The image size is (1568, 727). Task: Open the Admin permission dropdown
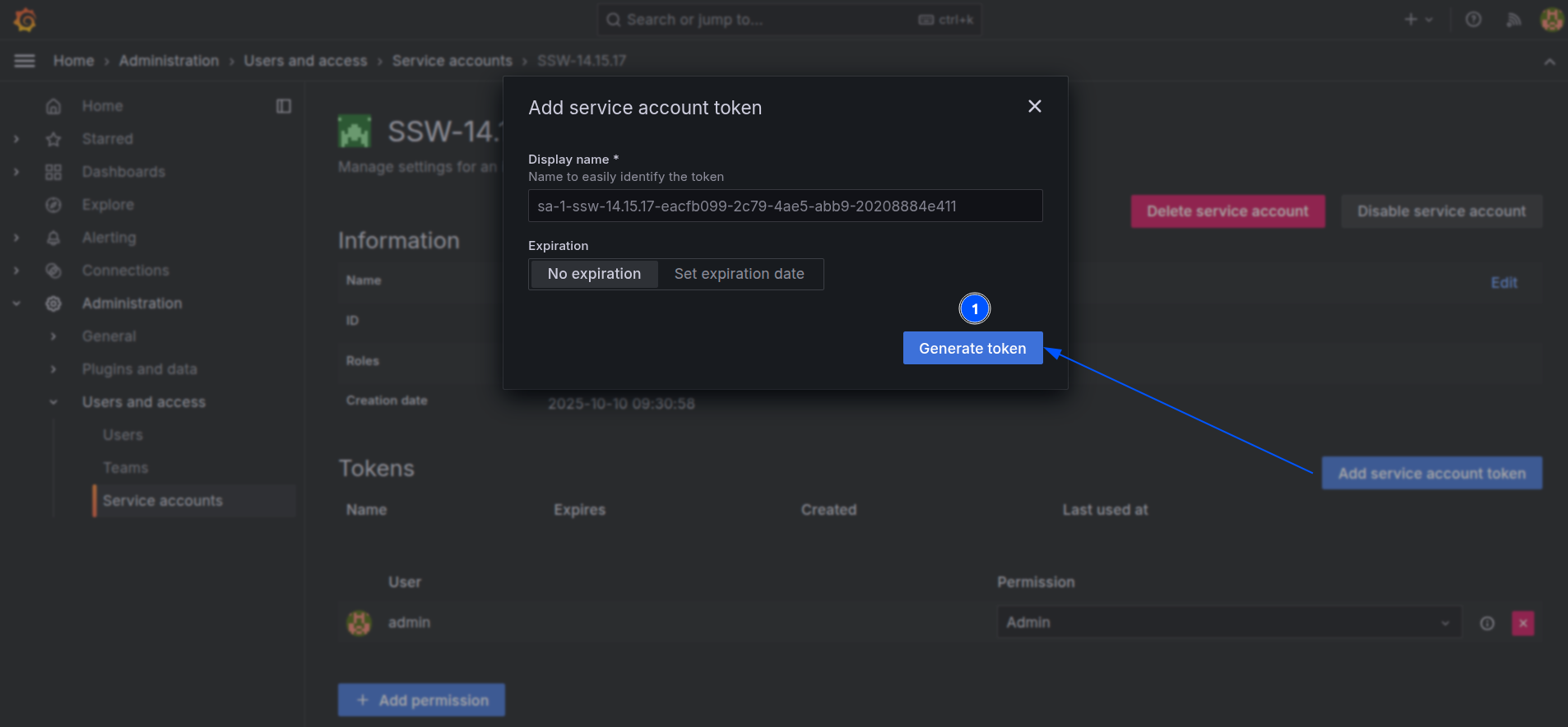(x=1229, y=623)
